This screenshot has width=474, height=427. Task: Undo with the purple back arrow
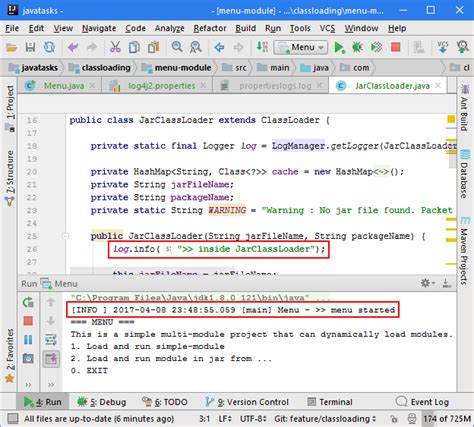73,47
